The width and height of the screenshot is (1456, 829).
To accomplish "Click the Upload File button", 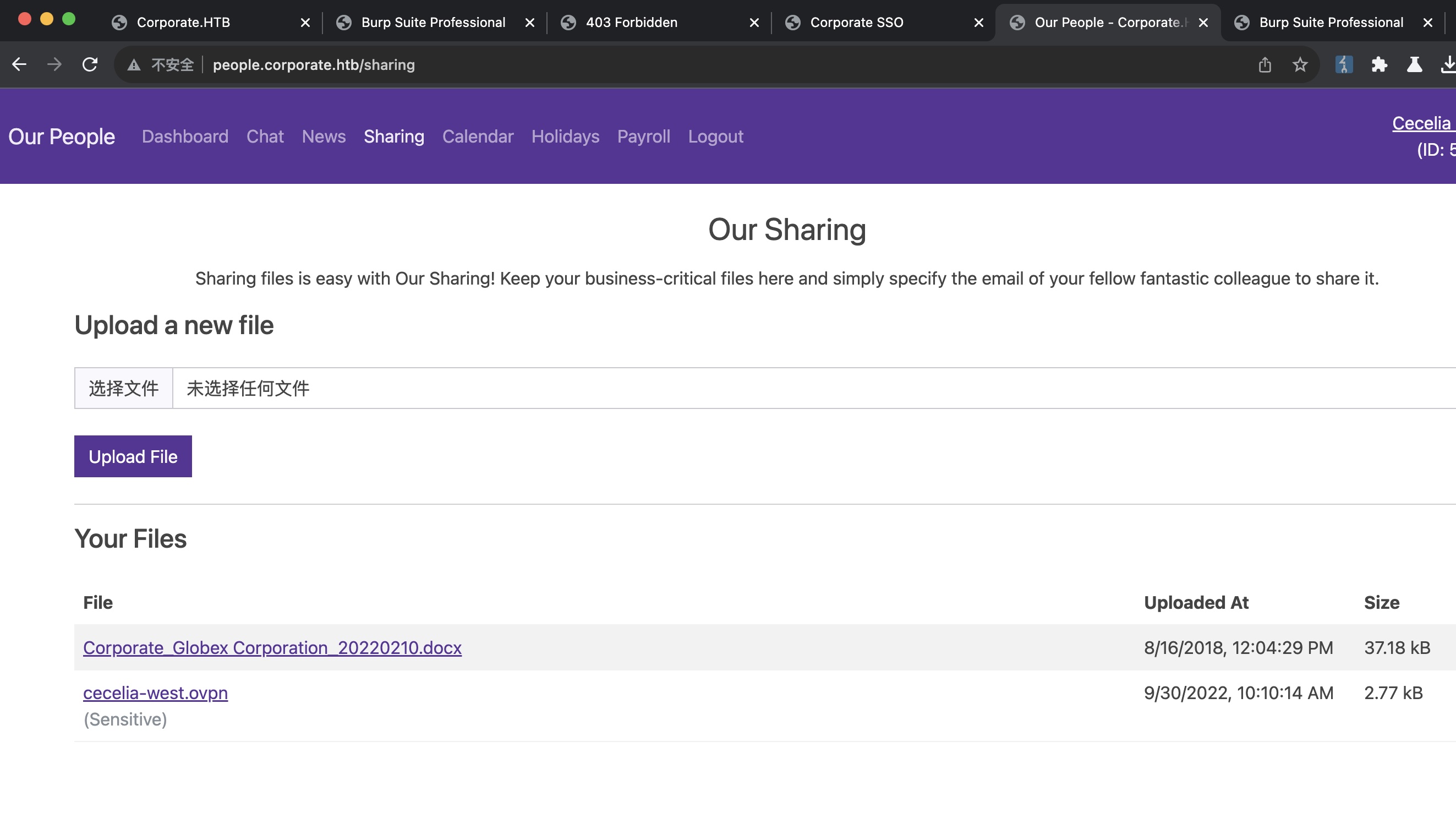I will point(133,456).
